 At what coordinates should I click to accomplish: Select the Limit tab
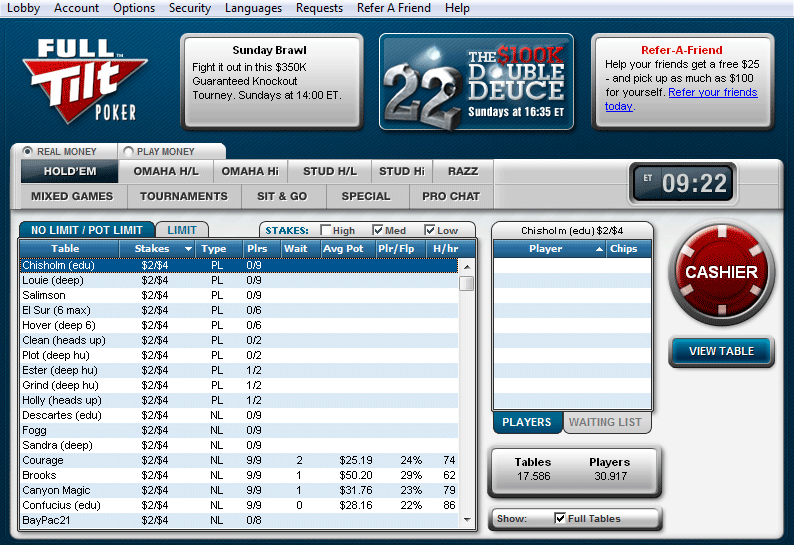[x=182, y=230]
